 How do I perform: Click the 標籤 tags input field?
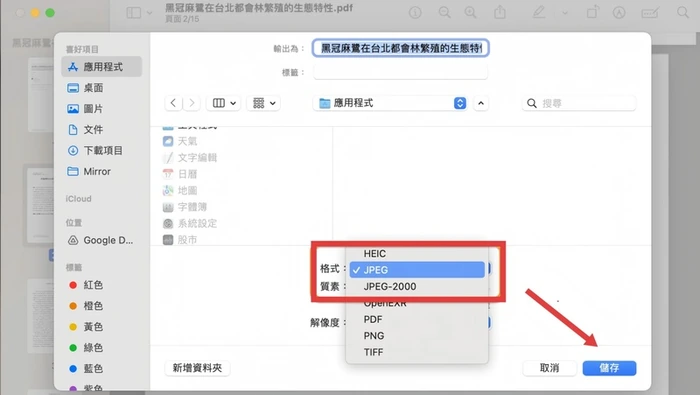[x=400, y=72]
